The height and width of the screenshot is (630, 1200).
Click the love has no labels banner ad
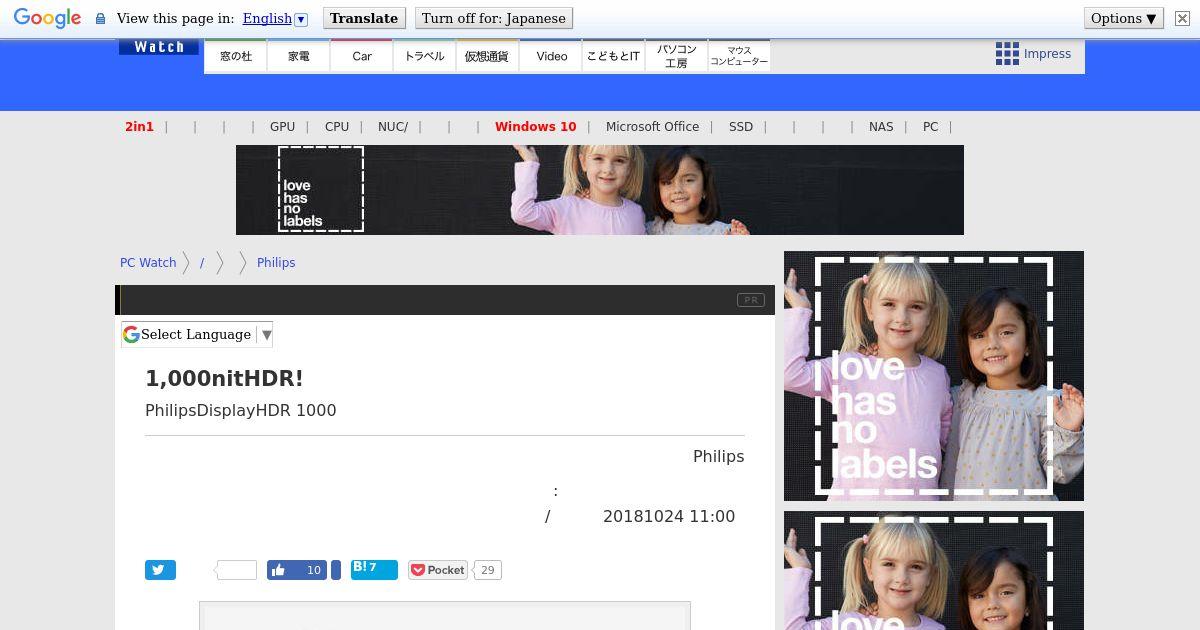click(600, 190)
